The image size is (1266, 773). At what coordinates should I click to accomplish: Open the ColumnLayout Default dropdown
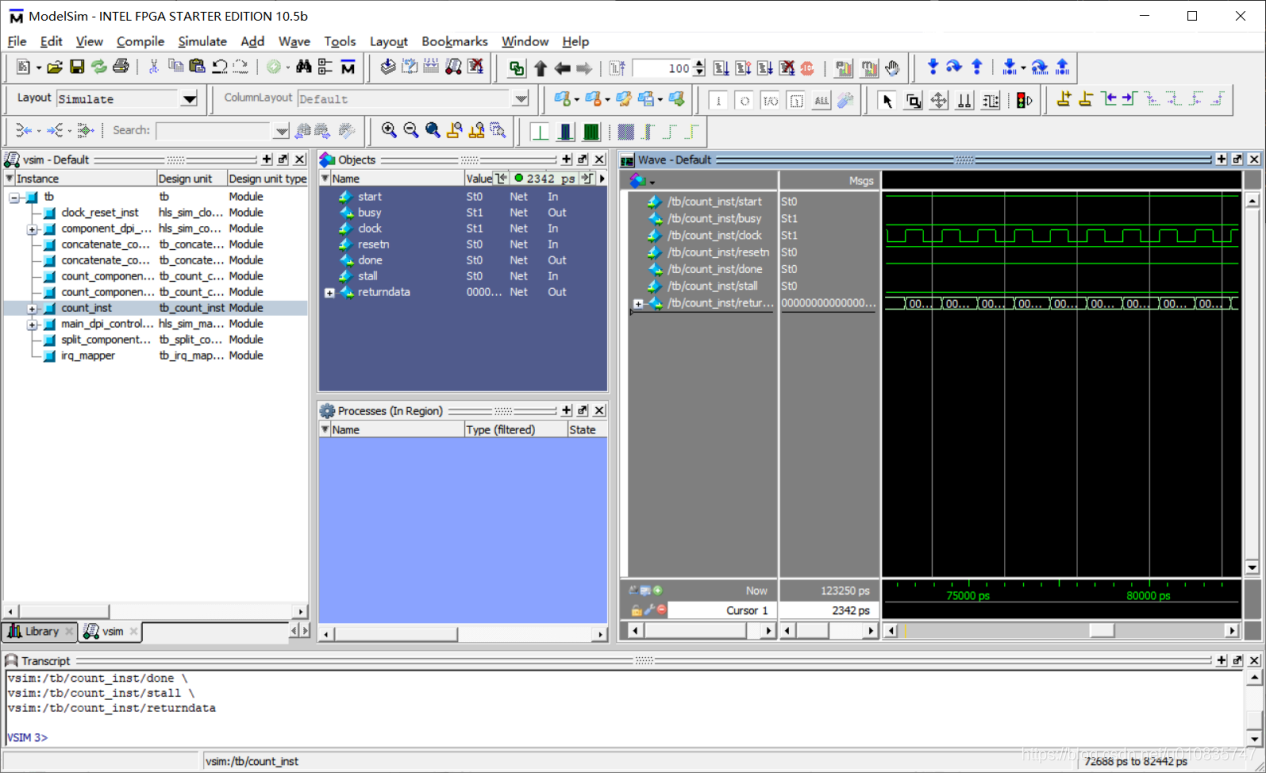(520, 99)
